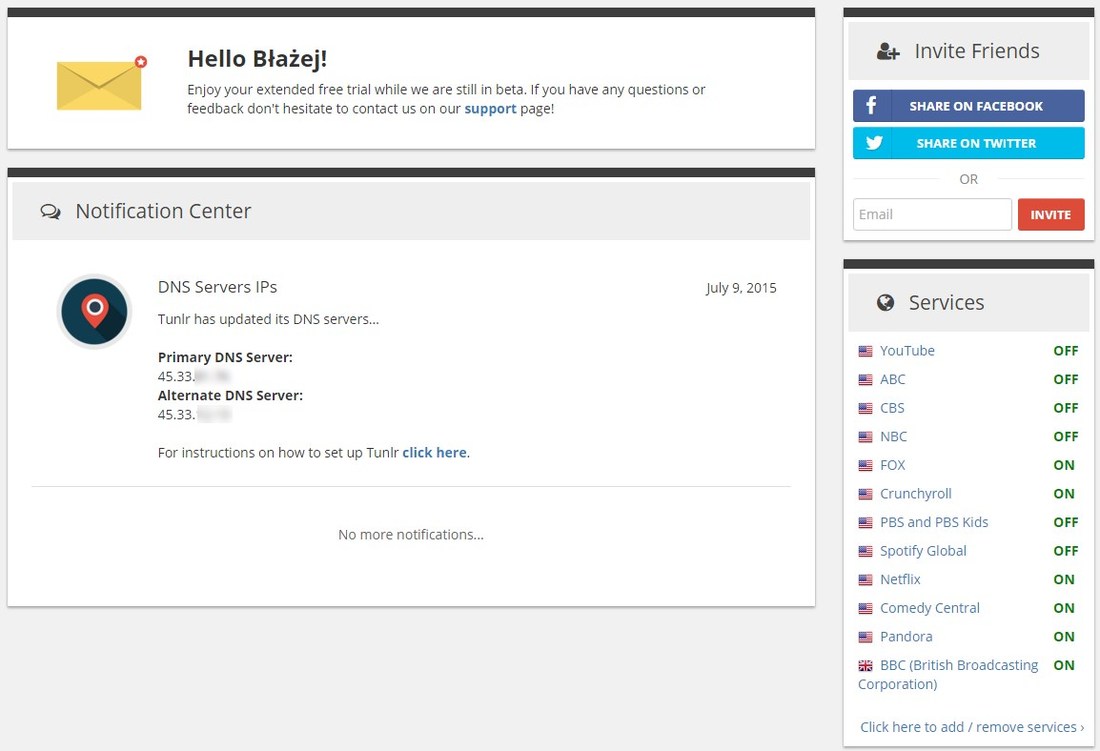Click the "Notification Center" heading text
The image size is (1100, 751).
pyautogui.click(x=163, y=211)
